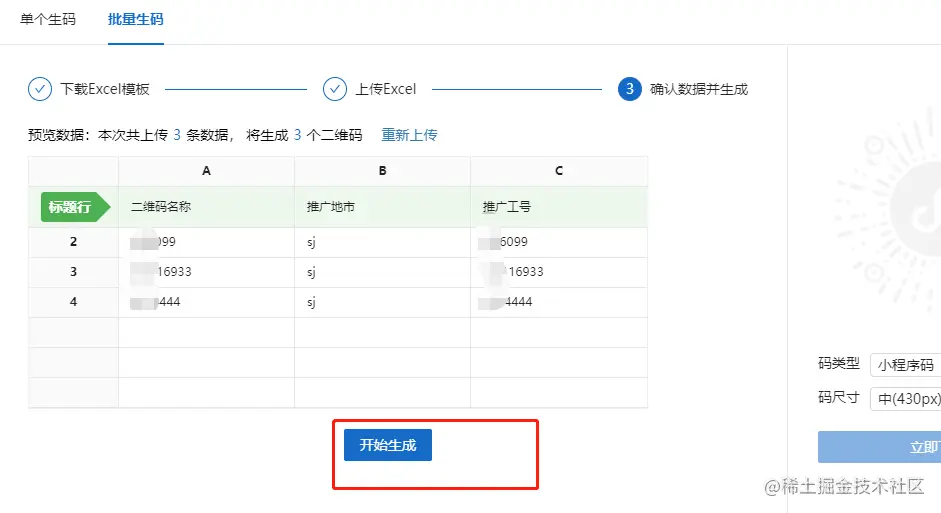Select column header A
941x513 pixels.
click(x=206, y=171)
